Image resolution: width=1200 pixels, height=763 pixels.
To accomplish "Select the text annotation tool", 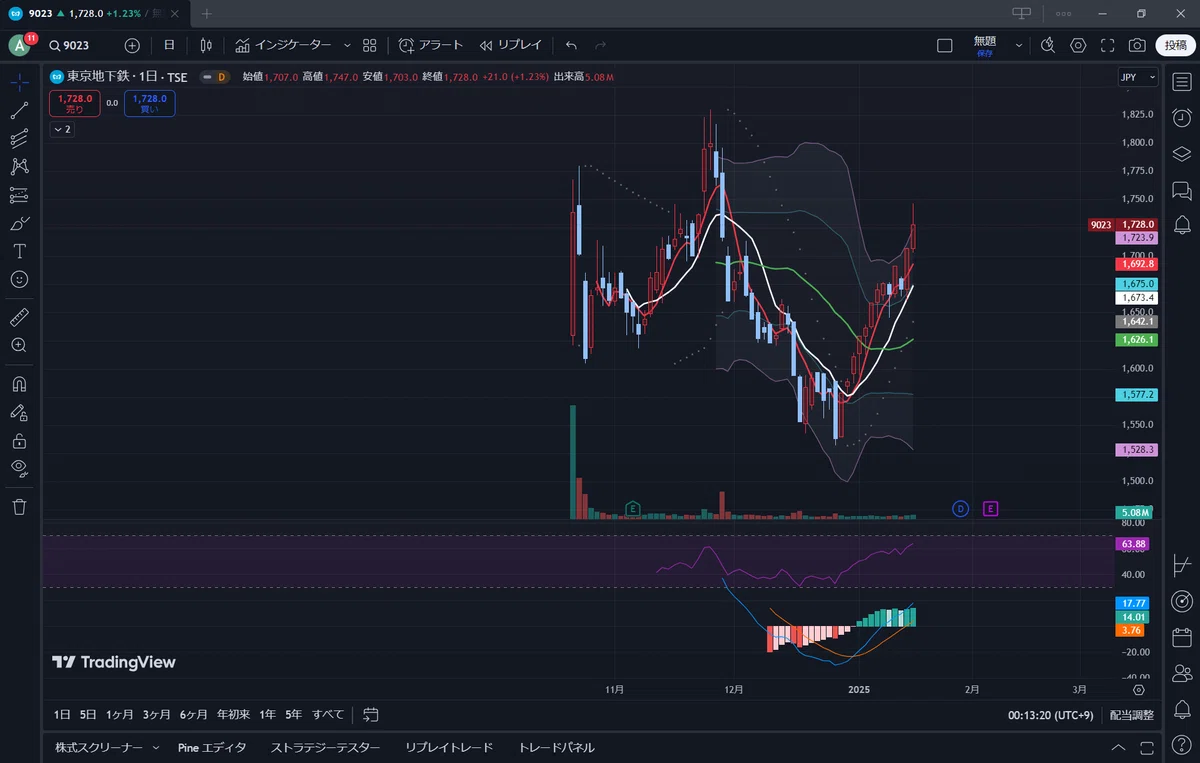I will (19, 251).
